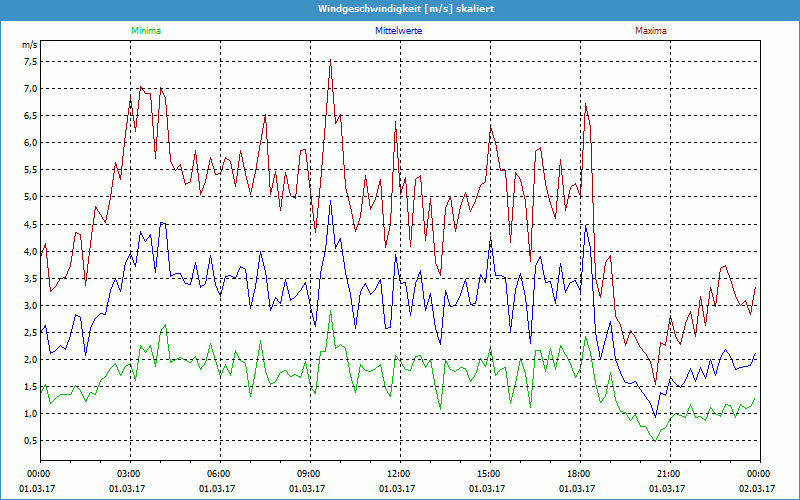This screenshot has width=800, height=500.
Task: Click the 09:00 time axis label
Action: coord(310,473)
